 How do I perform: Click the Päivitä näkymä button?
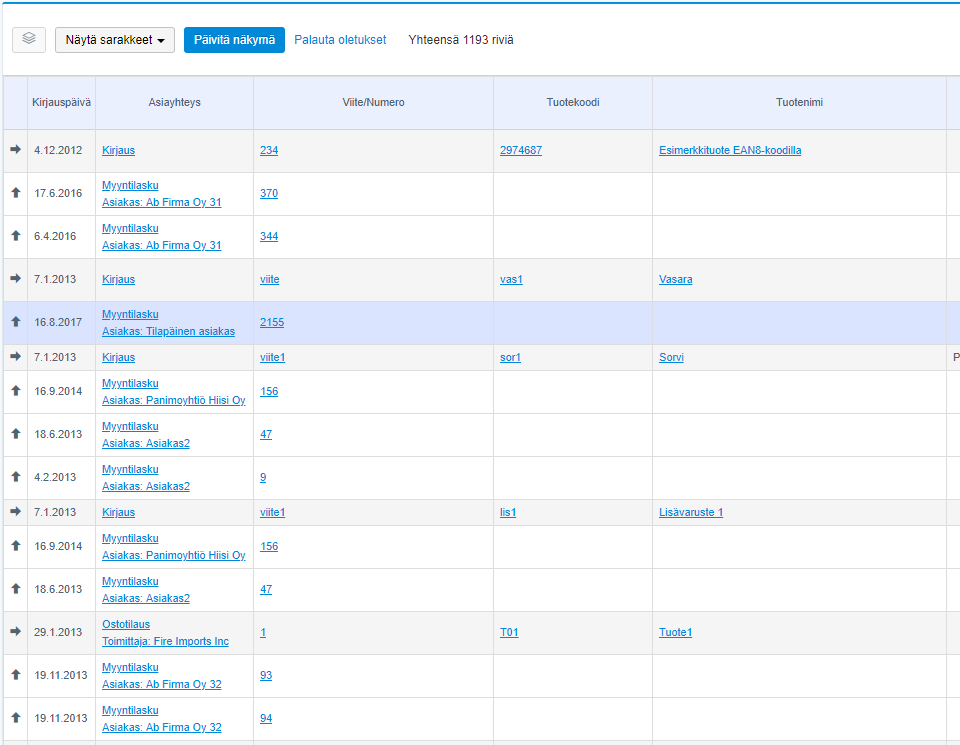tap(234, 40)
